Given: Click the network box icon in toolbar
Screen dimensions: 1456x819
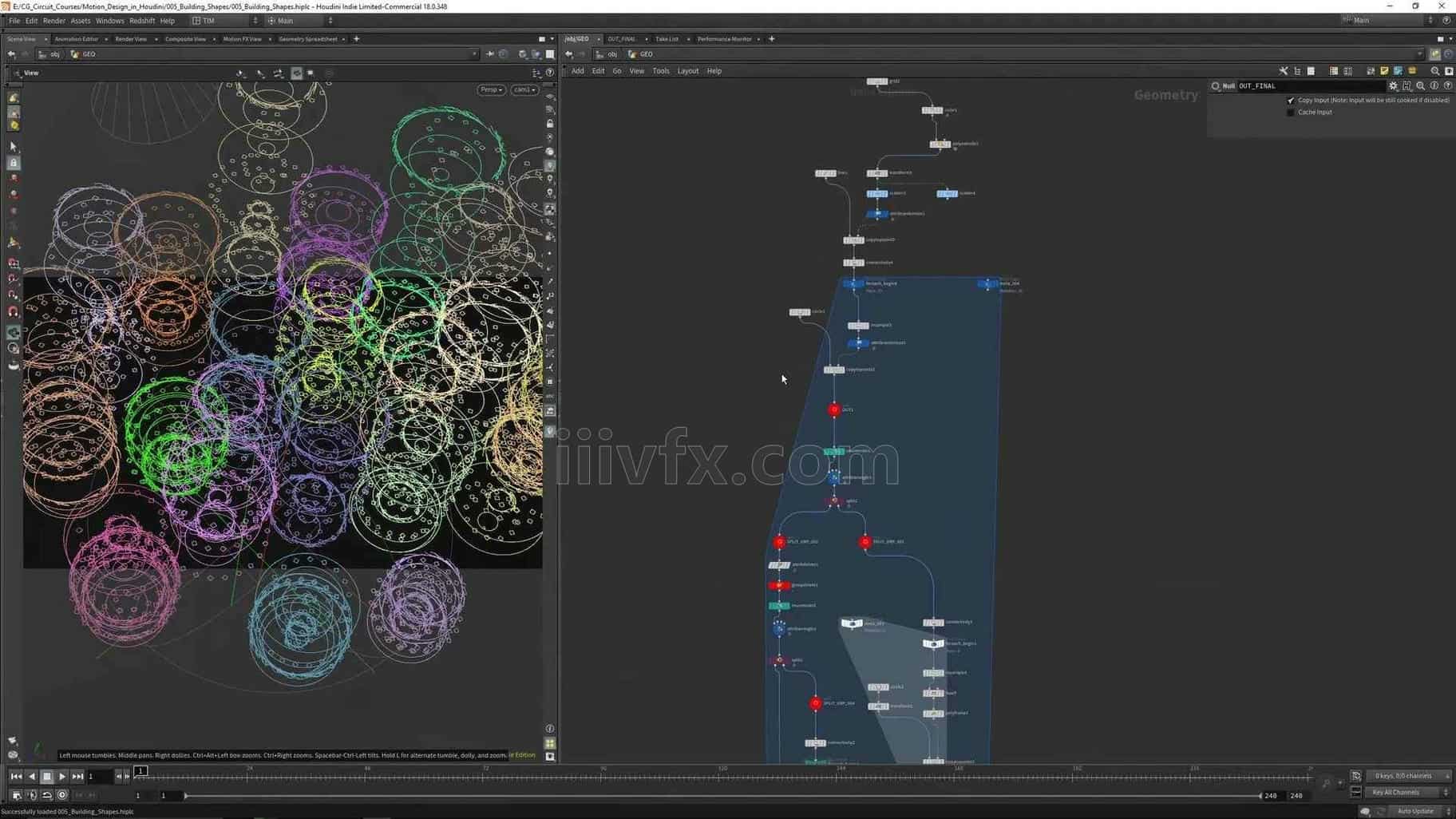Looking at the screenshot, I should 1398,71.
